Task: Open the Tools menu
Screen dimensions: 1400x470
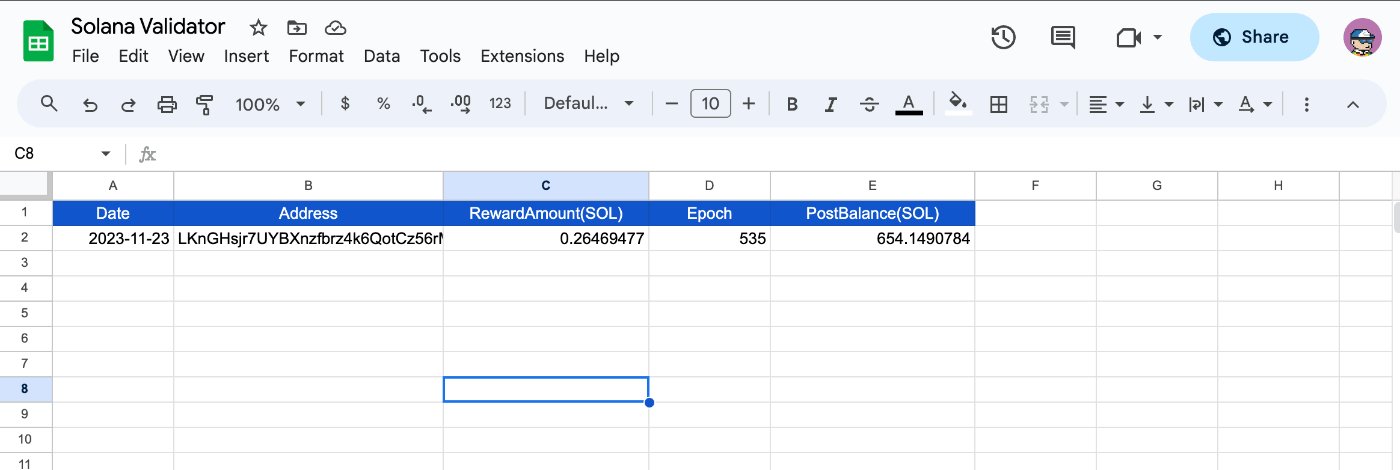Action: [x=440, y=56]
